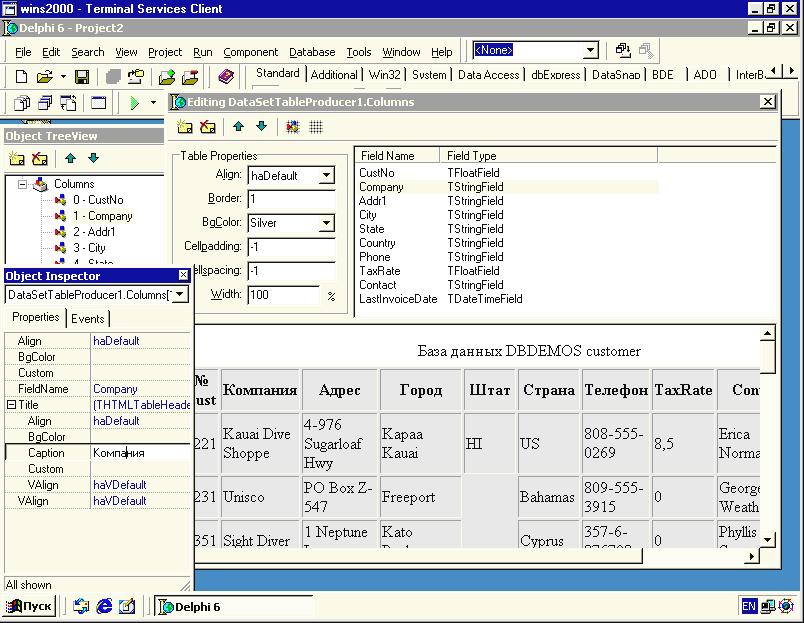Select '0 - CustNo' tree item
804x623 pixels.
[98, 200]
